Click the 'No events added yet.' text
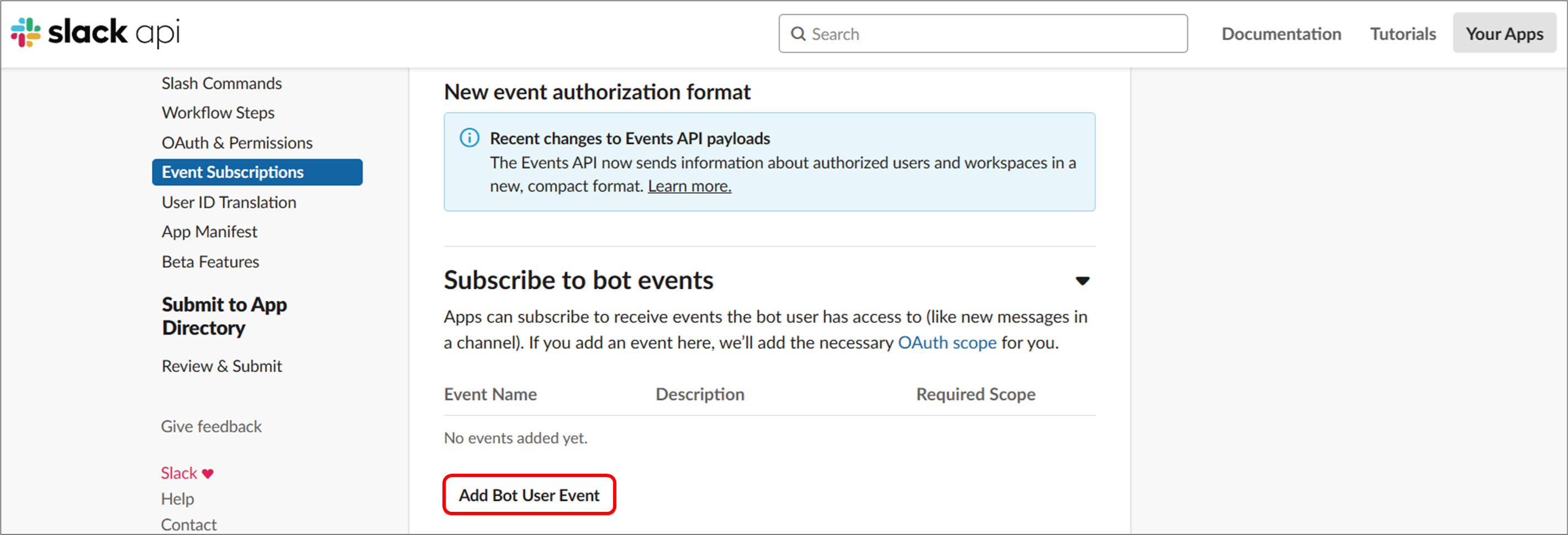Screen dimensions: 1568x535 [515, 438]
